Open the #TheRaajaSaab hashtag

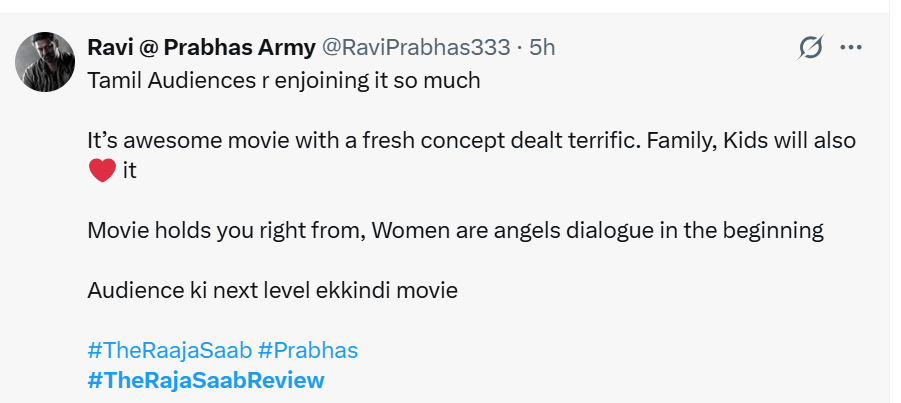pyautogui.click(x=169, y=350)
